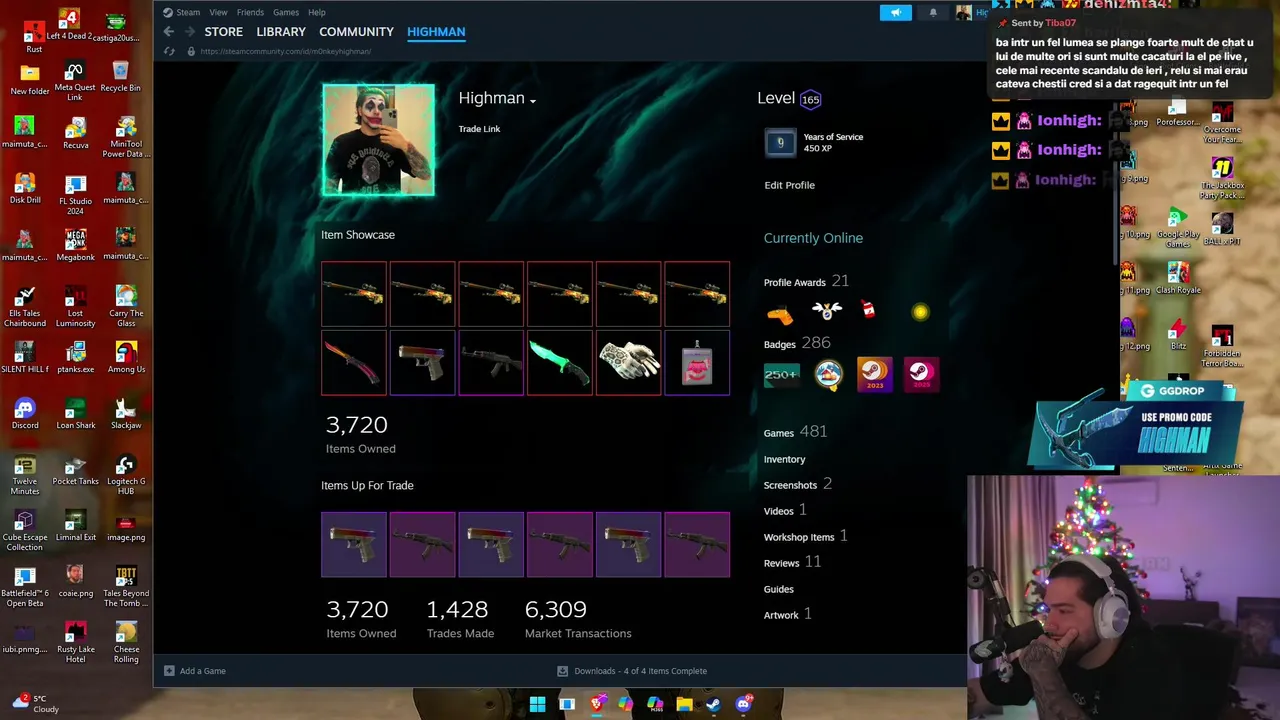
Task: Click the orange glove profile award
Action: (x=780, y=314)
